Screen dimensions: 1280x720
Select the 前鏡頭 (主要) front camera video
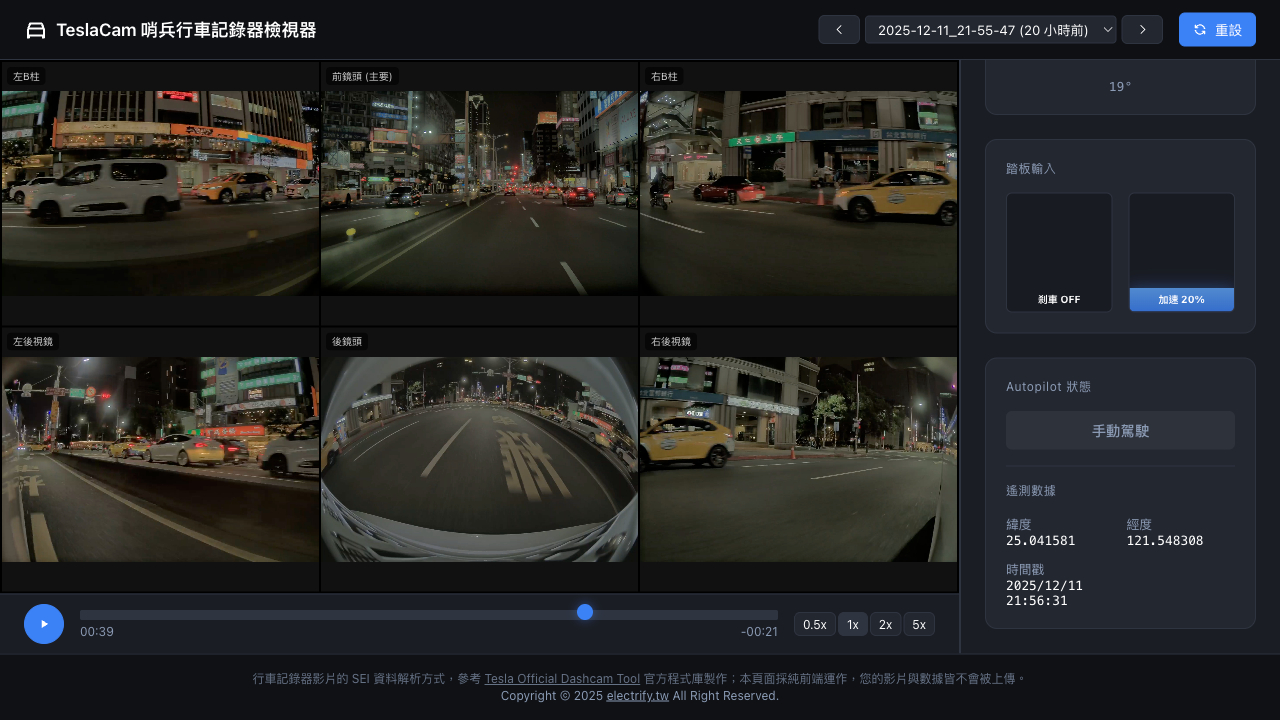coord(479,193)
